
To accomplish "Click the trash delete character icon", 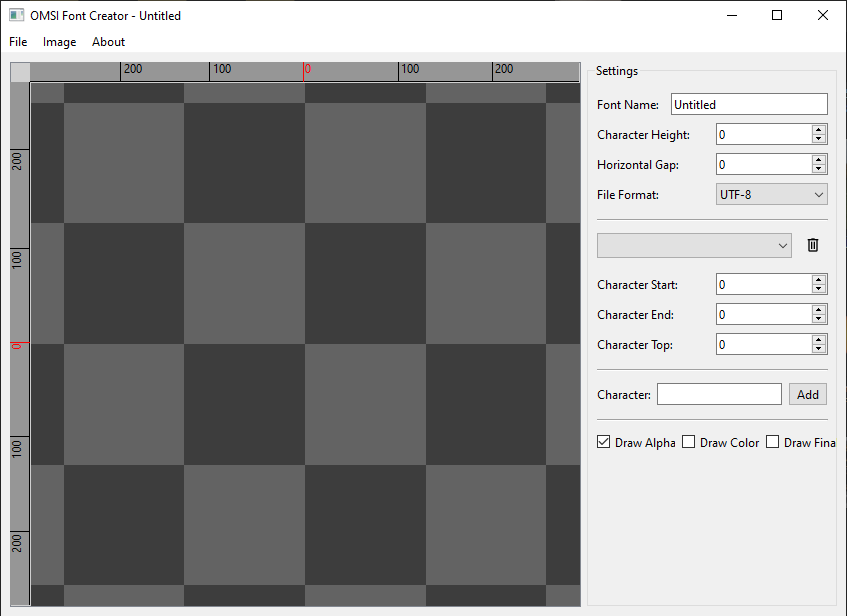I will [x=813, y=245].
